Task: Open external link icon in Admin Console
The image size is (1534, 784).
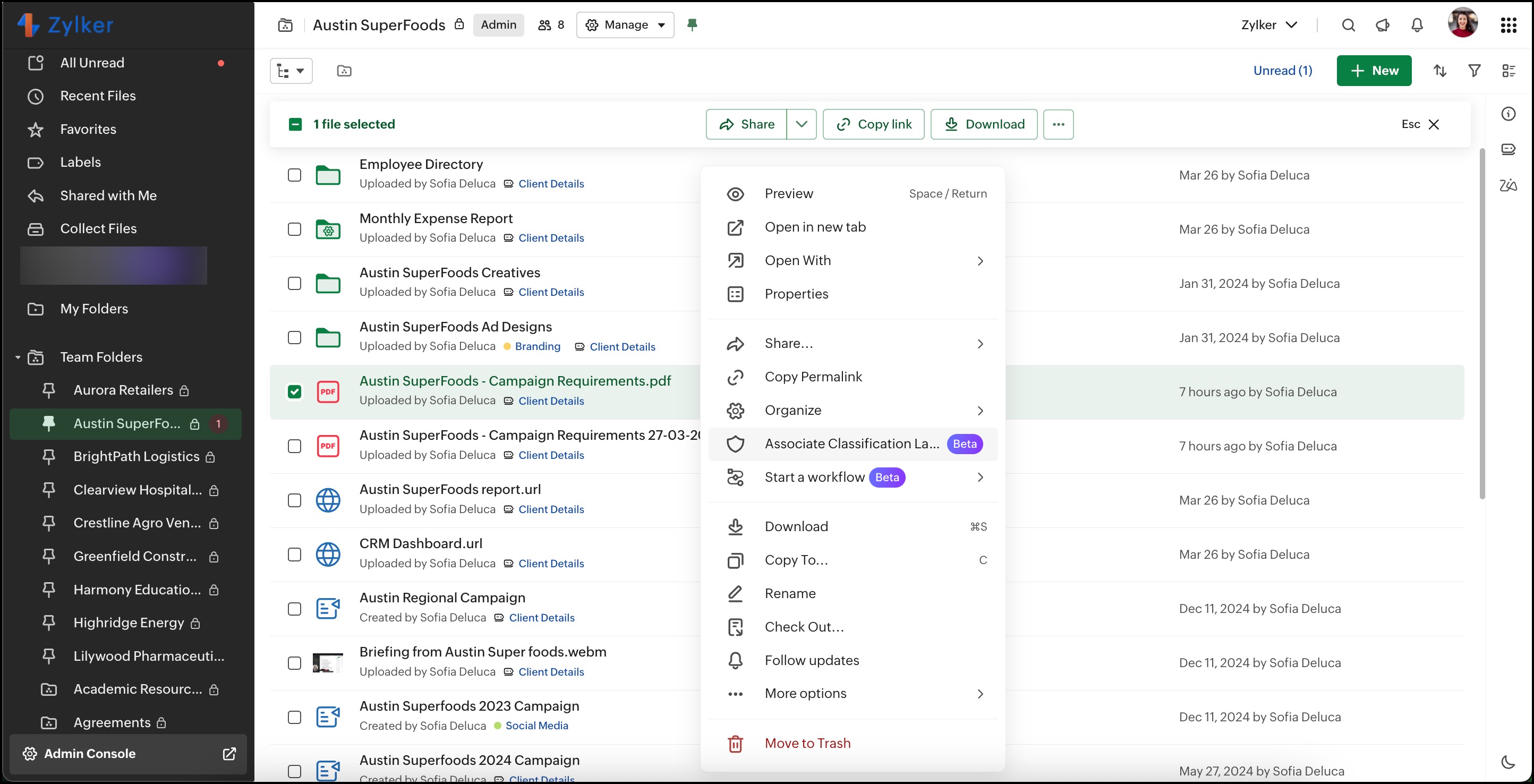Action: click(x=229, y=754)
